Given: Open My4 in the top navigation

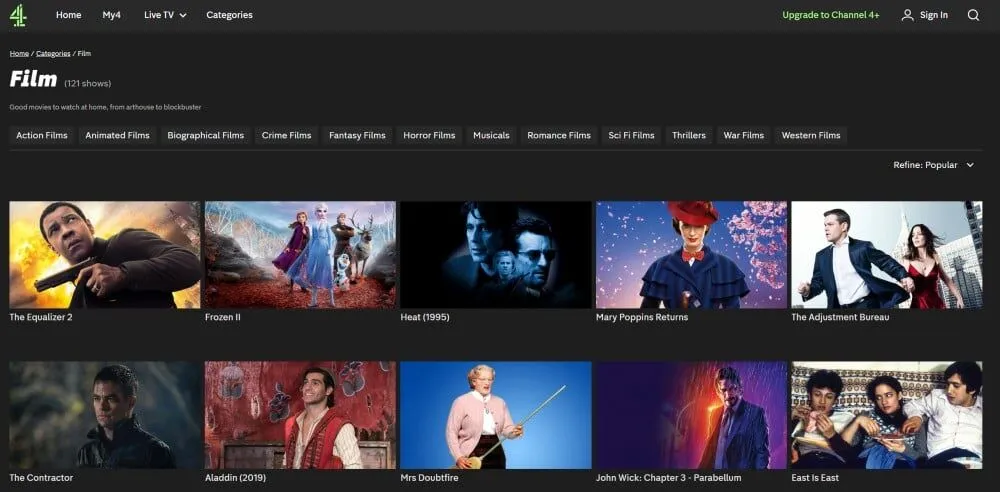Looking at the screenshot, I should point(112,15).
